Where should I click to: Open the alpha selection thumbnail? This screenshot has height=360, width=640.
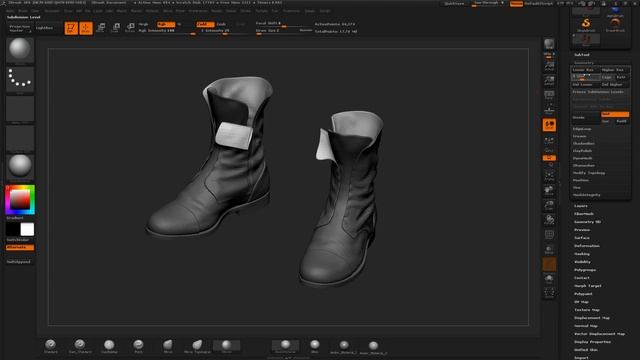(20, 109)
